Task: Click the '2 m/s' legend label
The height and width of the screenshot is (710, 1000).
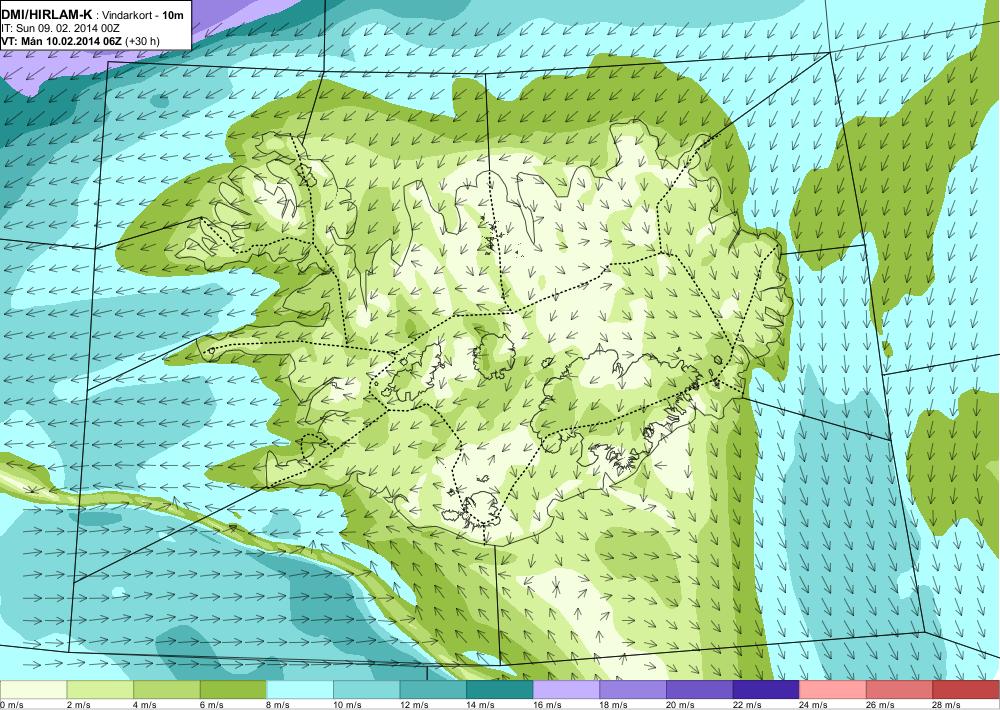Action: 78,705
